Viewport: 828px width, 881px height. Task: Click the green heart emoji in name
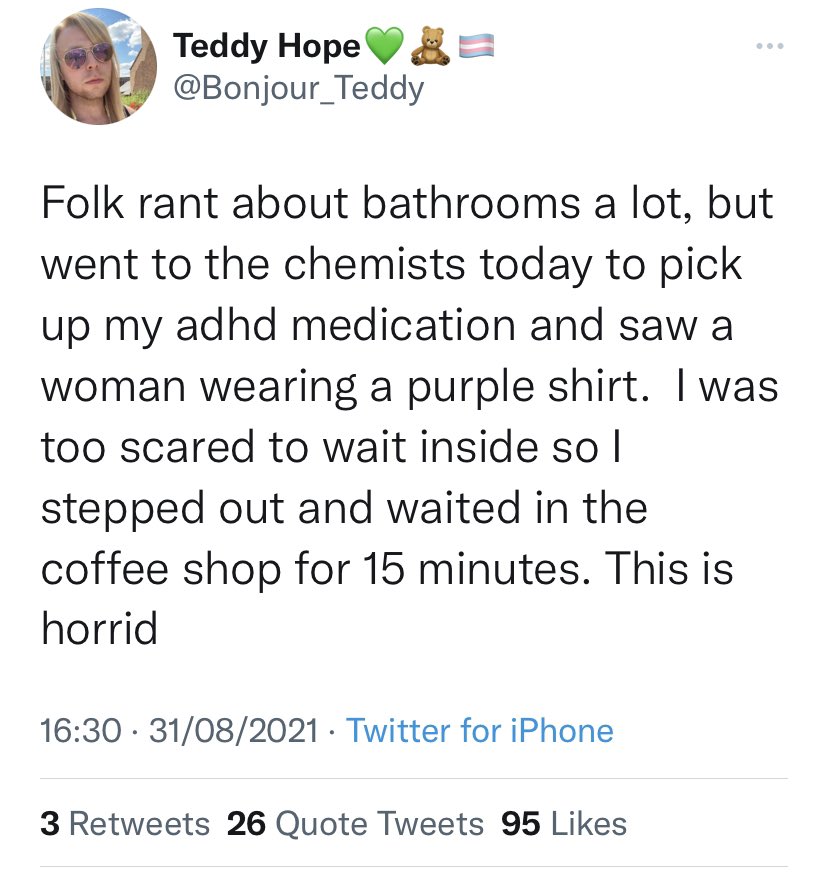tap(385, 46)
